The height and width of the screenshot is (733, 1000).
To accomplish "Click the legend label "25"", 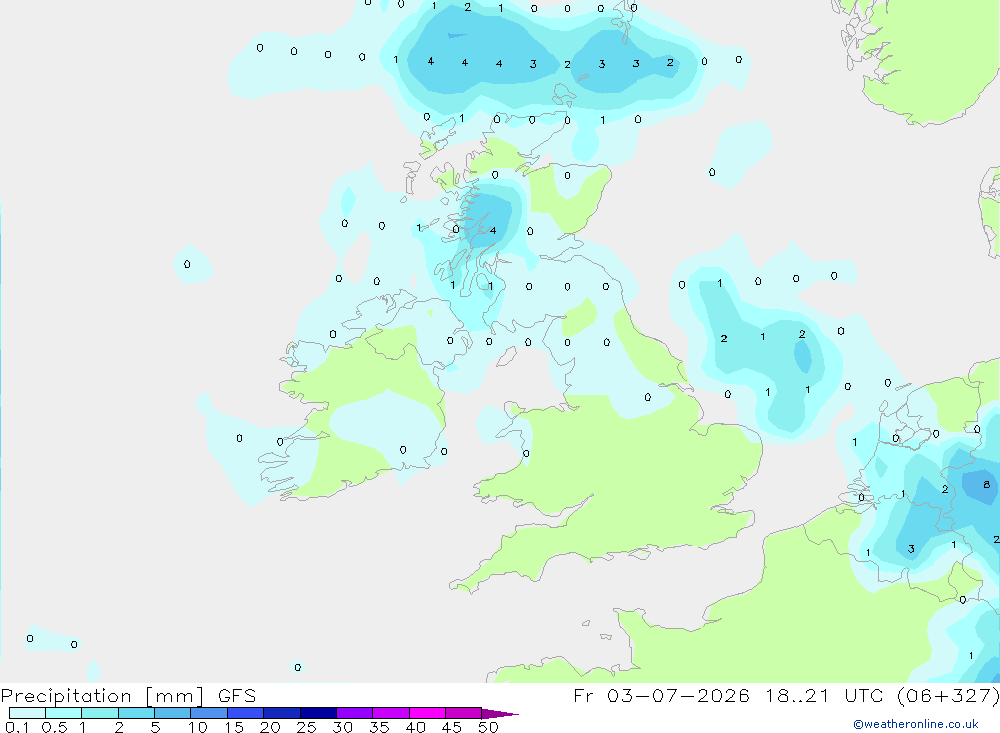I will point(306,727).
